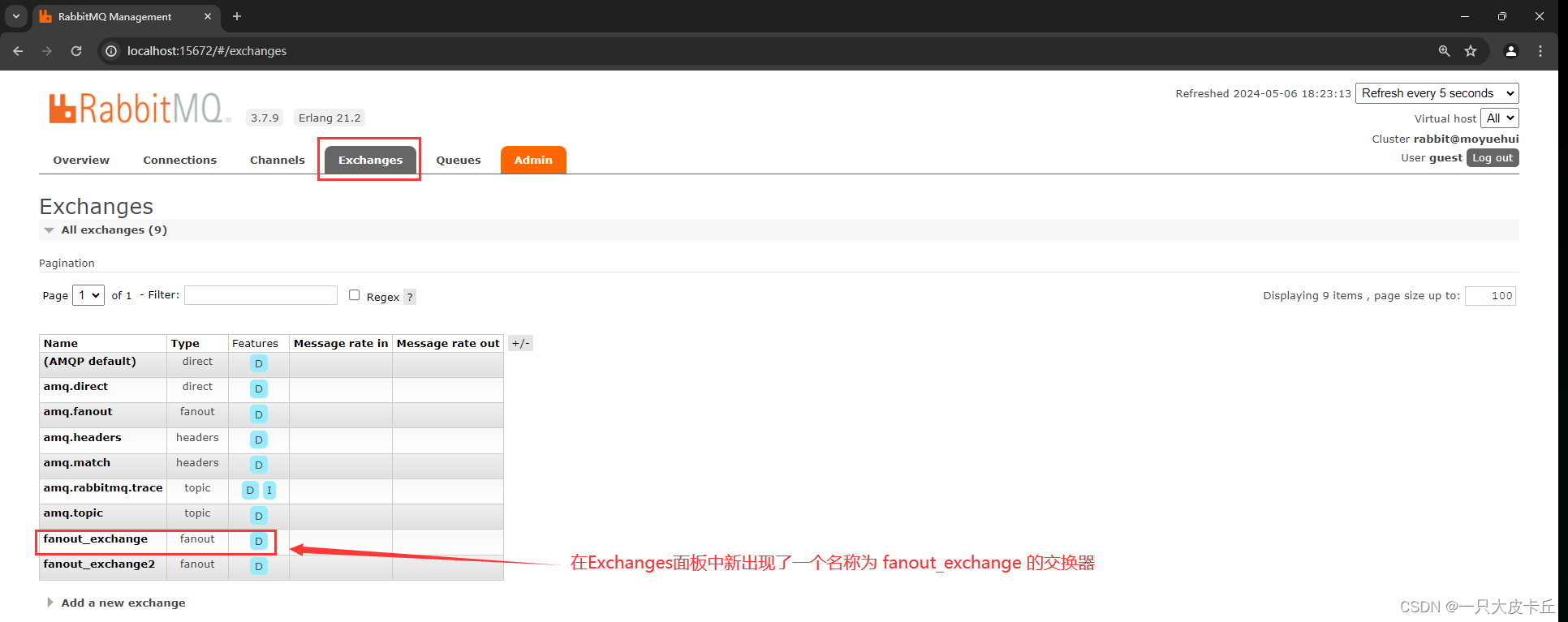This screenshot has width=1568, height=622.
Task: Click the Message rate in column header
Action: click(x=341, y=343)
